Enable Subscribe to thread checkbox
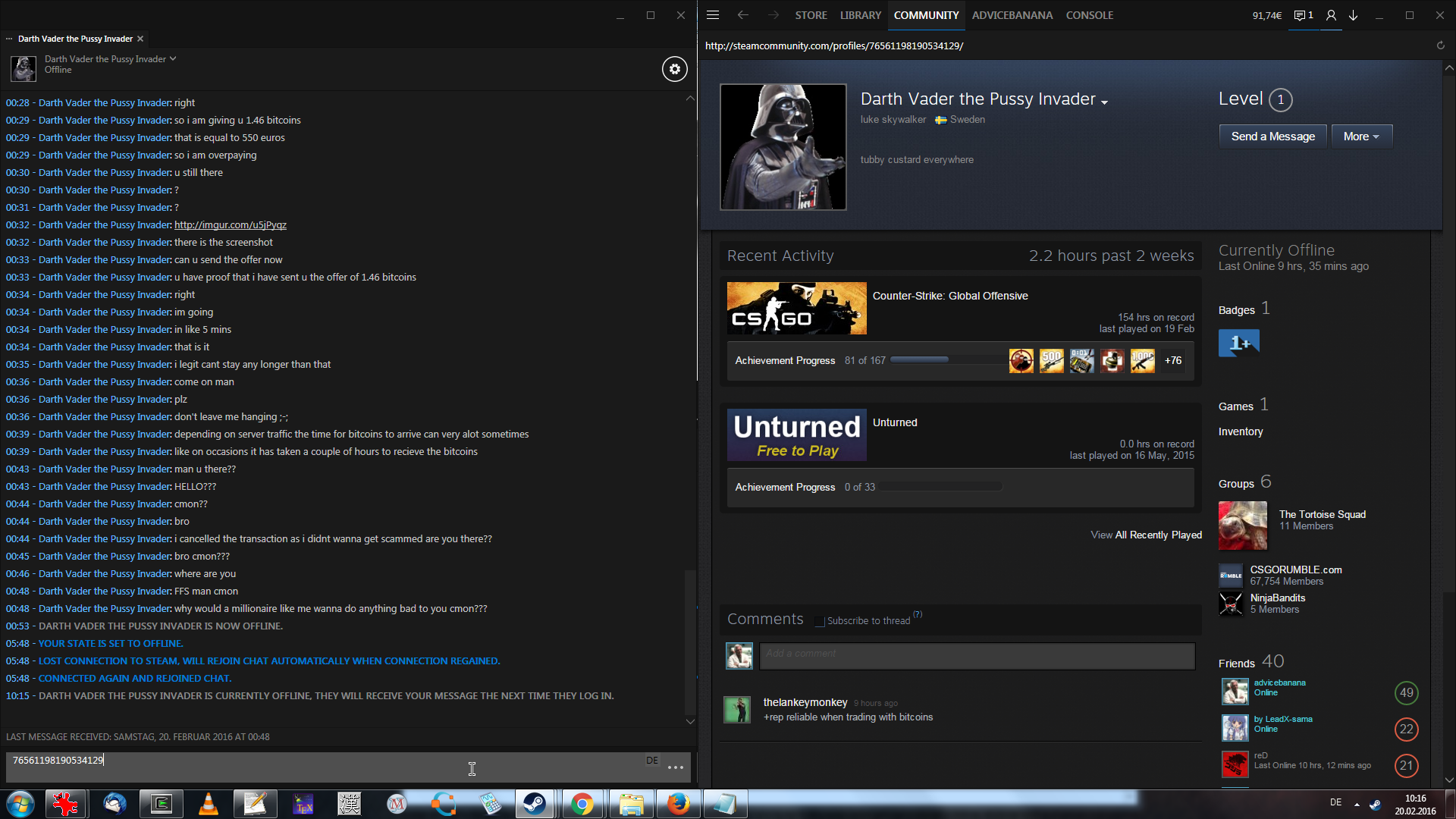Viewport: 1456px width, 819px height. 819,621
